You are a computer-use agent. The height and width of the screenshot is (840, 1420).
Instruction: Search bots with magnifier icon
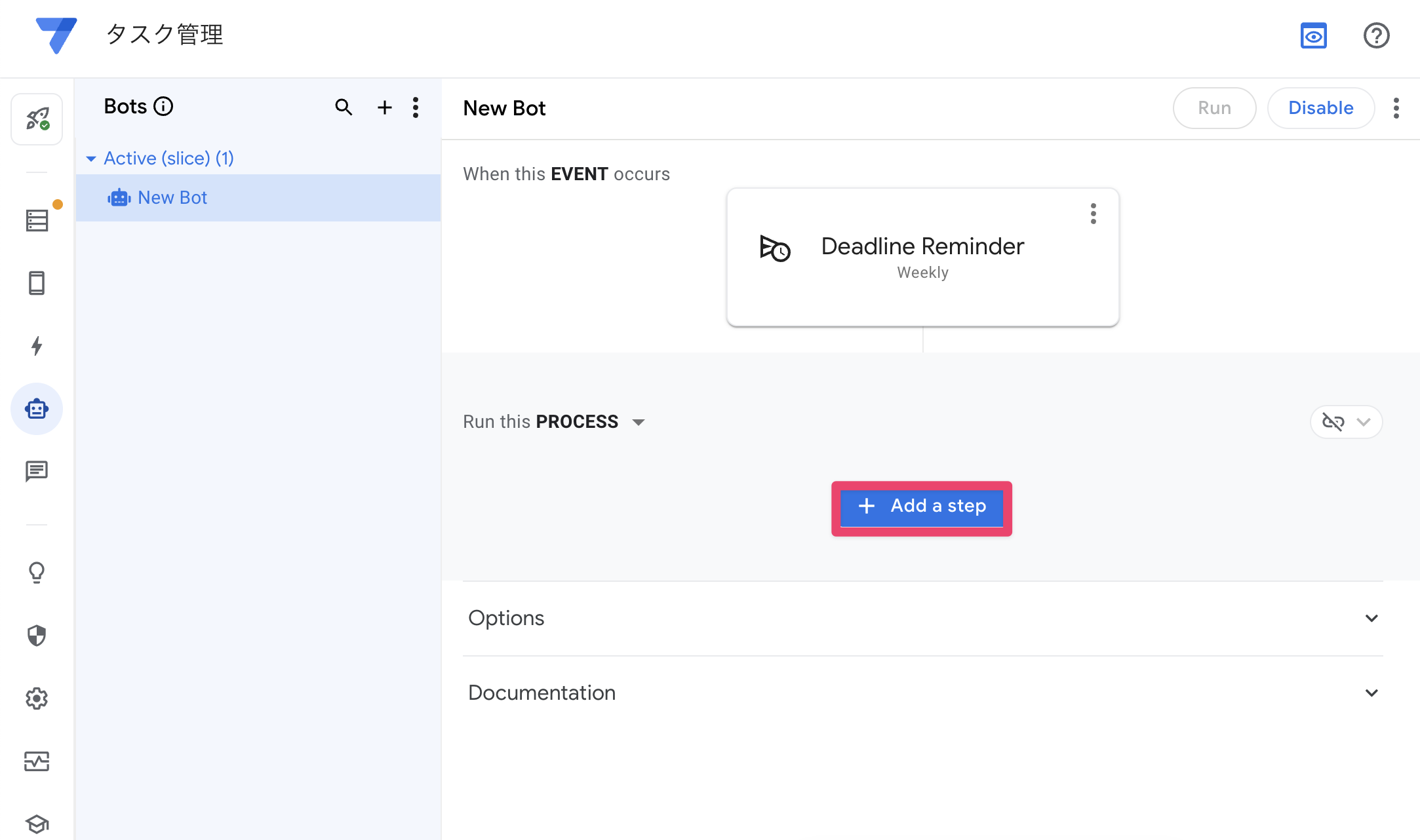(344, 107)
